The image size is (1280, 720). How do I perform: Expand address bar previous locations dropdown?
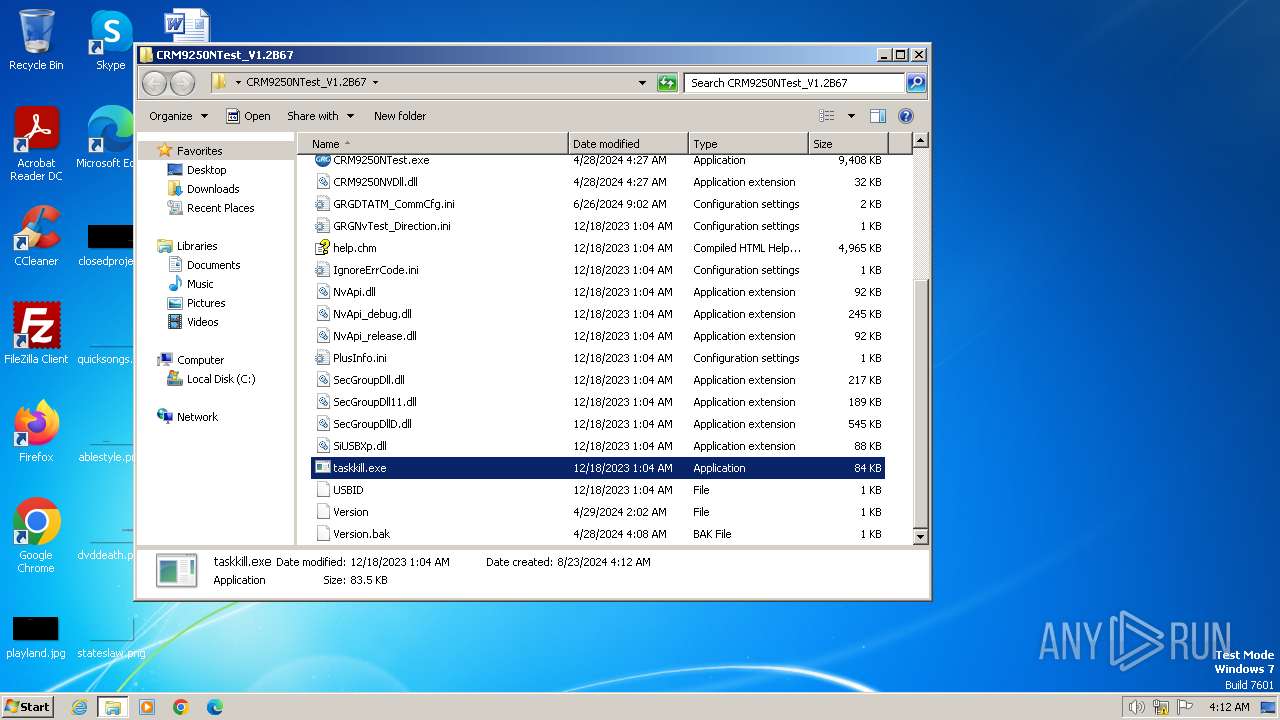coord(642,83)
